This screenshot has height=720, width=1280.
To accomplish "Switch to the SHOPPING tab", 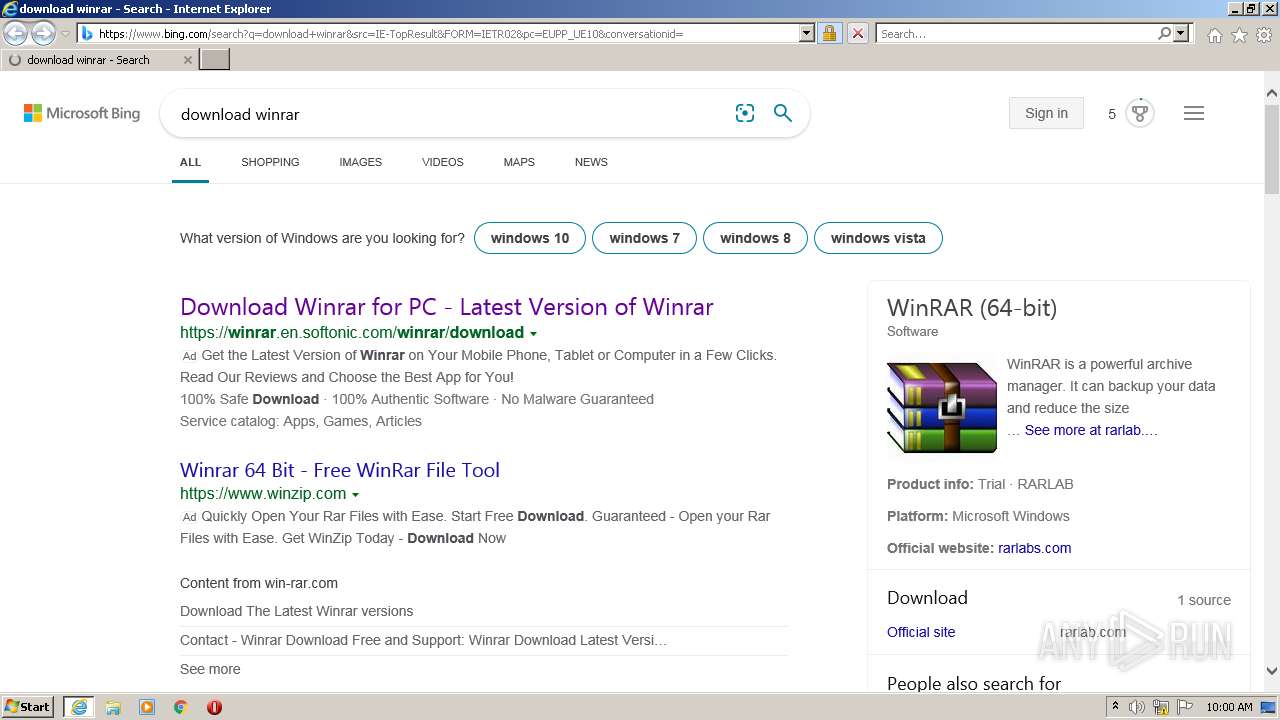I will coord(270,162).
